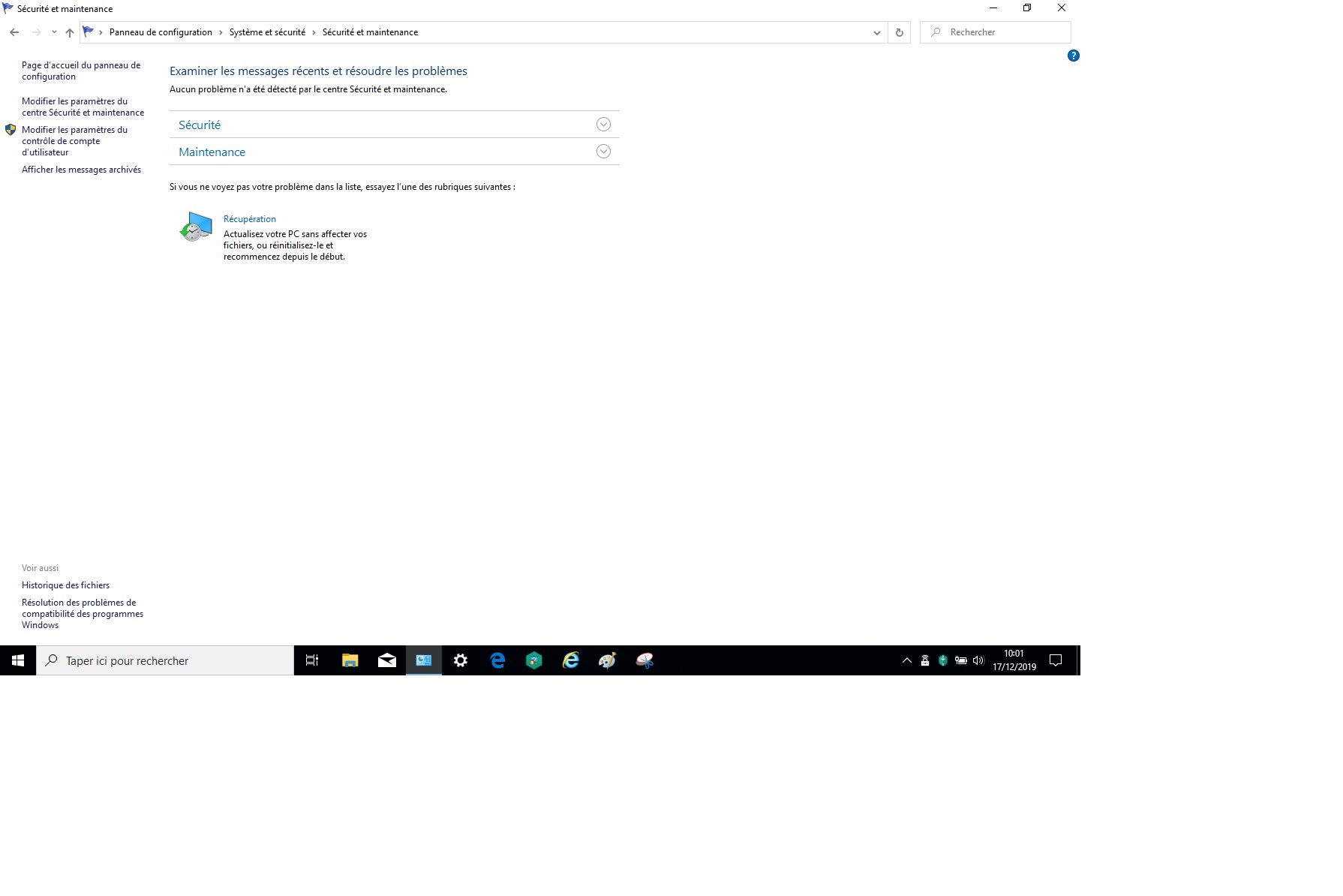Screen dimensions: 1343x896
Task: Open the Snipping Tool on taskbar
Action: click(644, 660)
